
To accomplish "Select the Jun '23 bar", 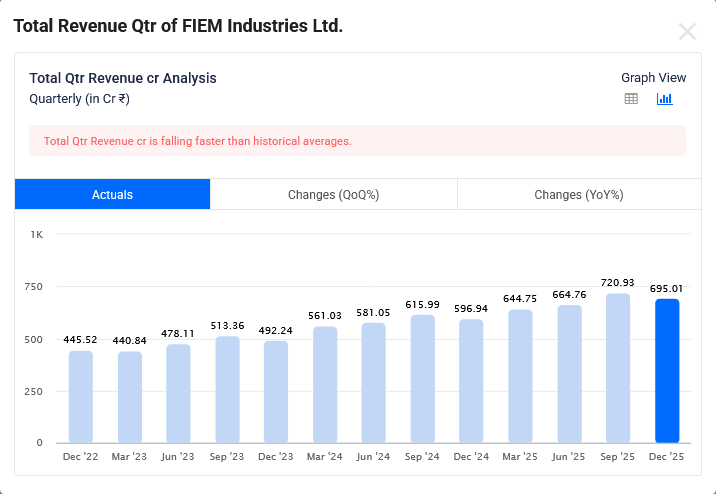I will pos(178,394).
